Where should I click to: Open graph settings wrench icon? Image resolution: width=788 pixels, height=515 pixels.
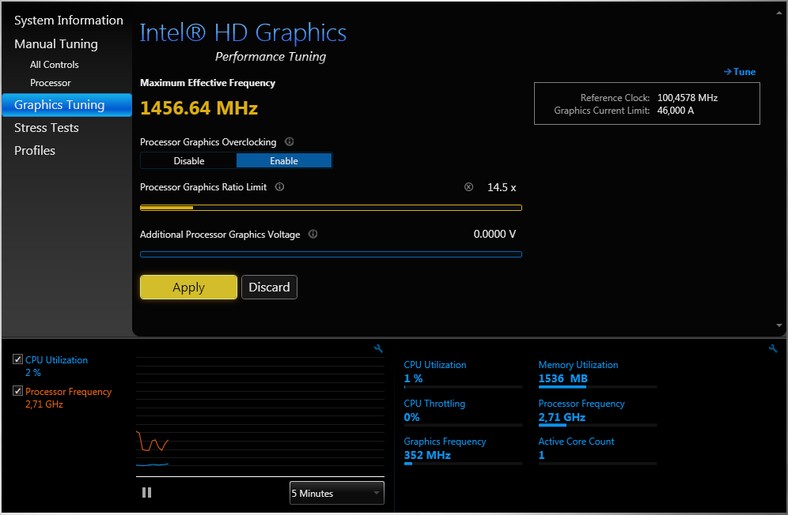(378, 349)
